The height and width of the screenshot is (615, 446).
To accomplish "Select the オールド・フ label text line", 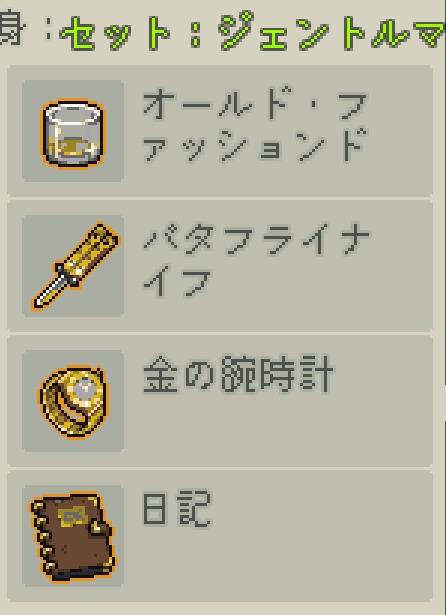I will pyautogui.click(x=255, y=105).
